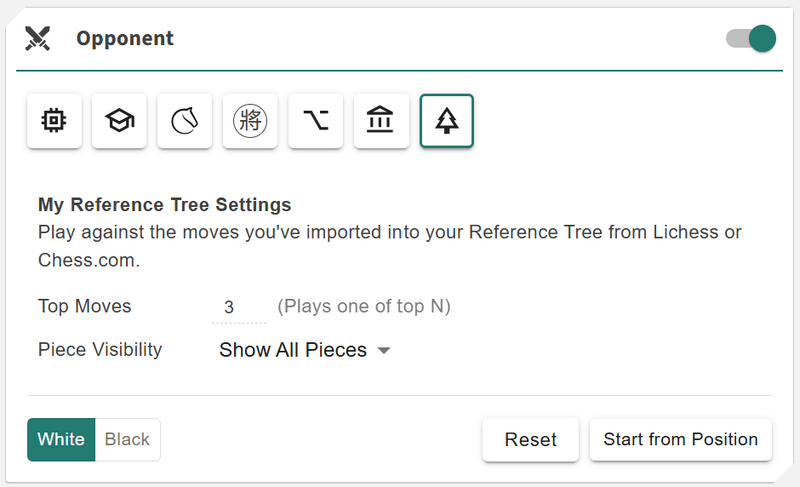Select the chip engine opponent icon
Image resolution: width=800 pixels, height=487 pixels.
[x=54, y=121]
